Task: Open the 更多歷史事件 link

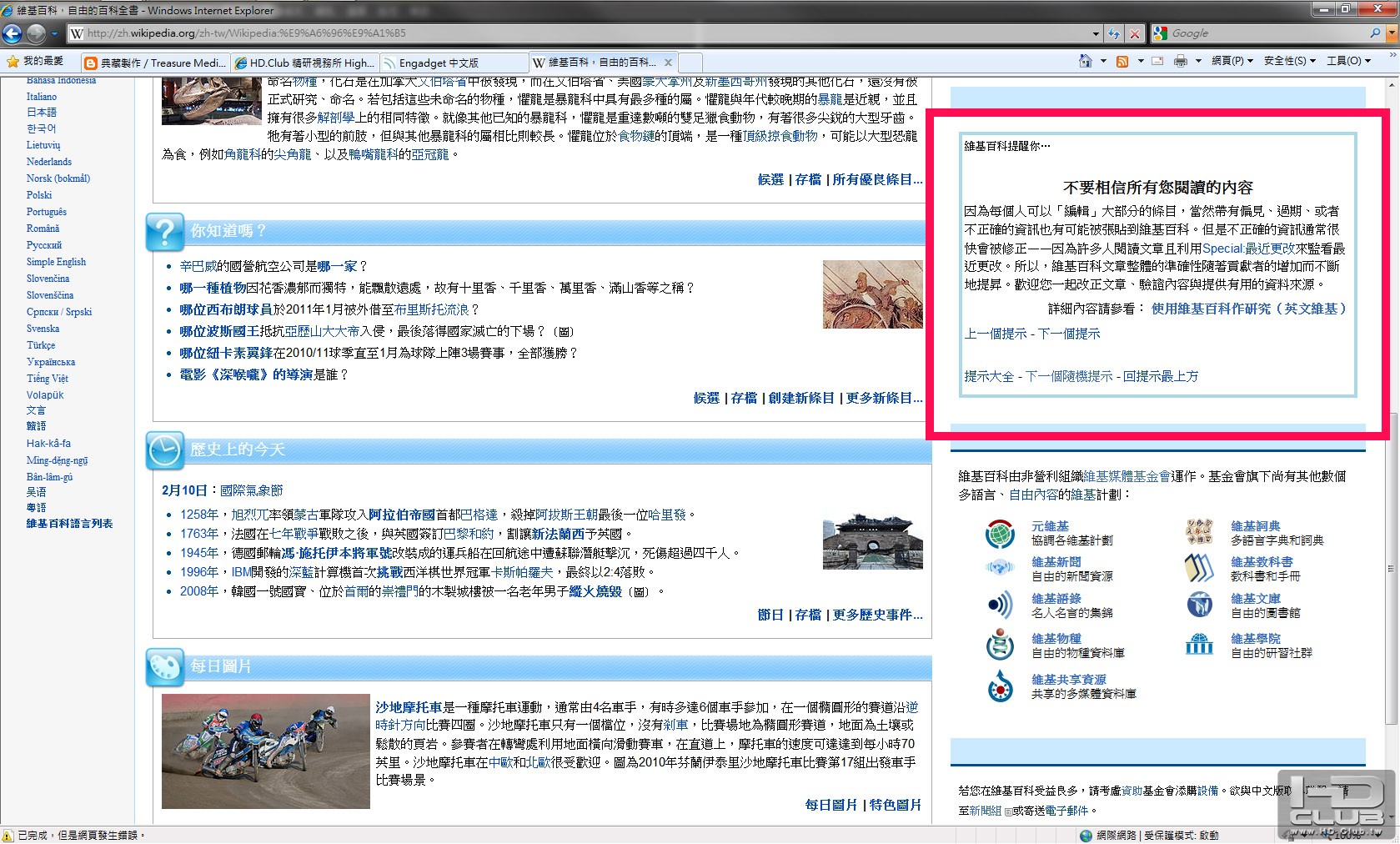Action: coord(877,615)
